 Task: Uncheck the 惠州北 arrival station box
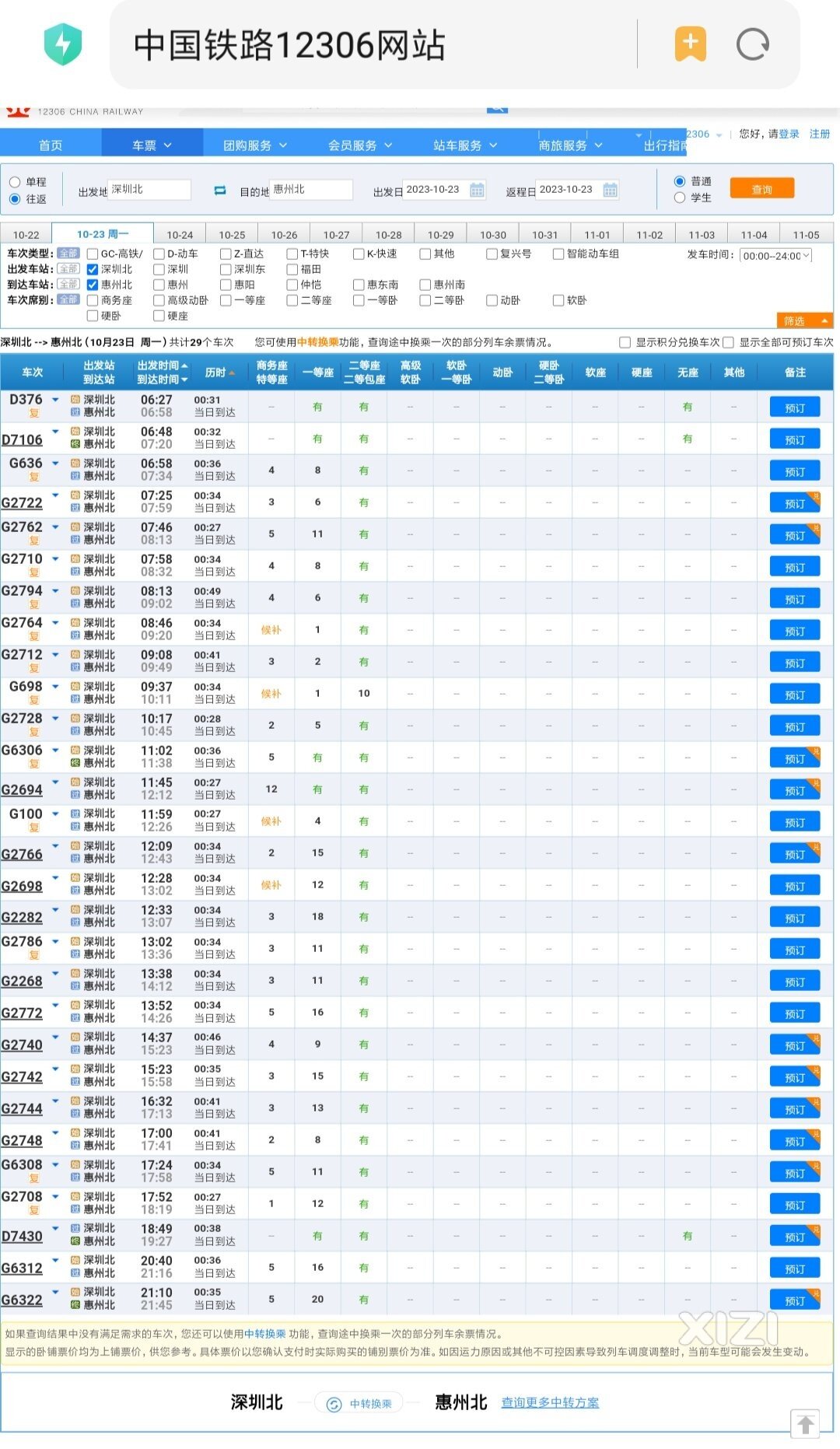[x=93, y=285]
